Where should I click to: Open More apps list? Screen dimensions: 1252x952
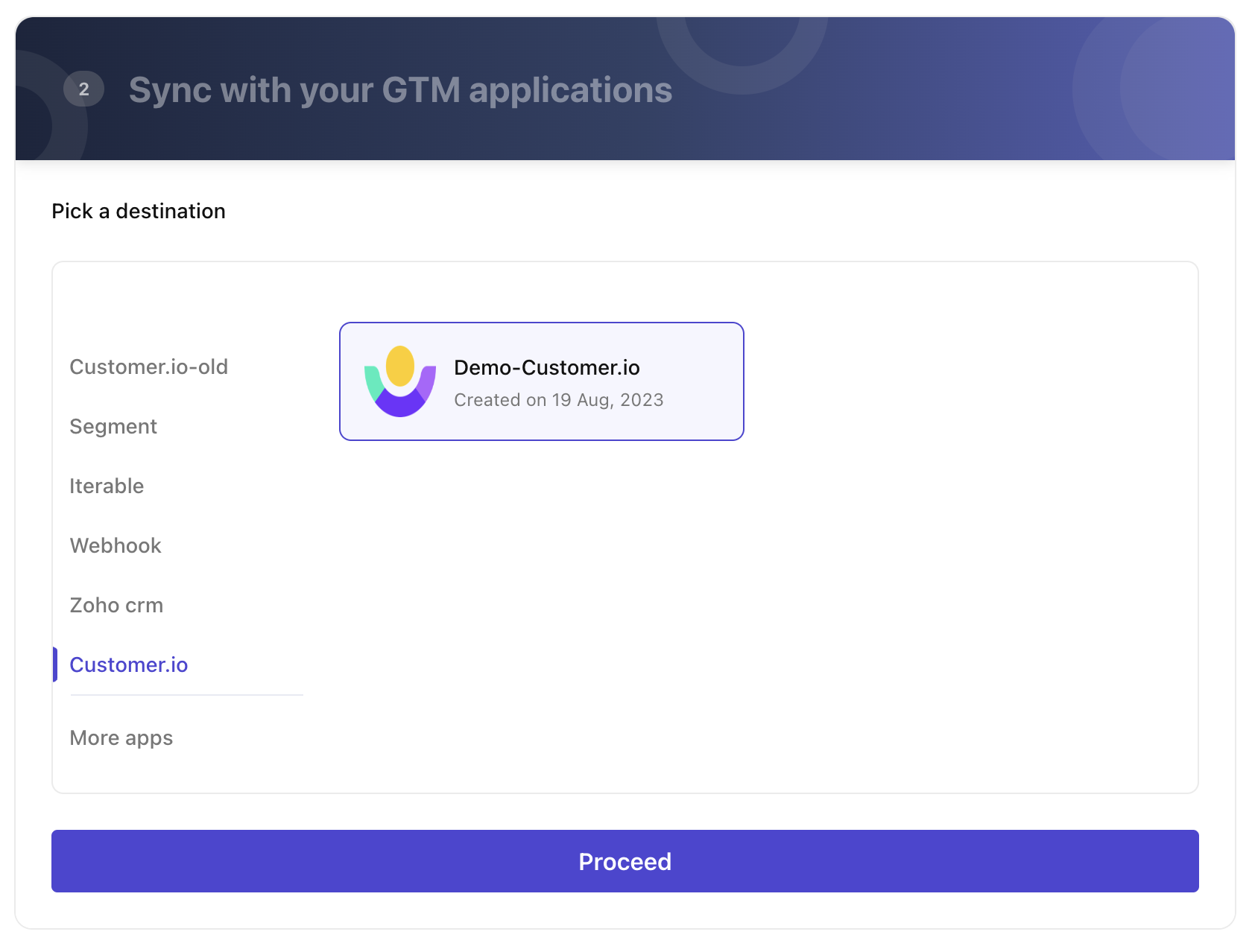121,737
